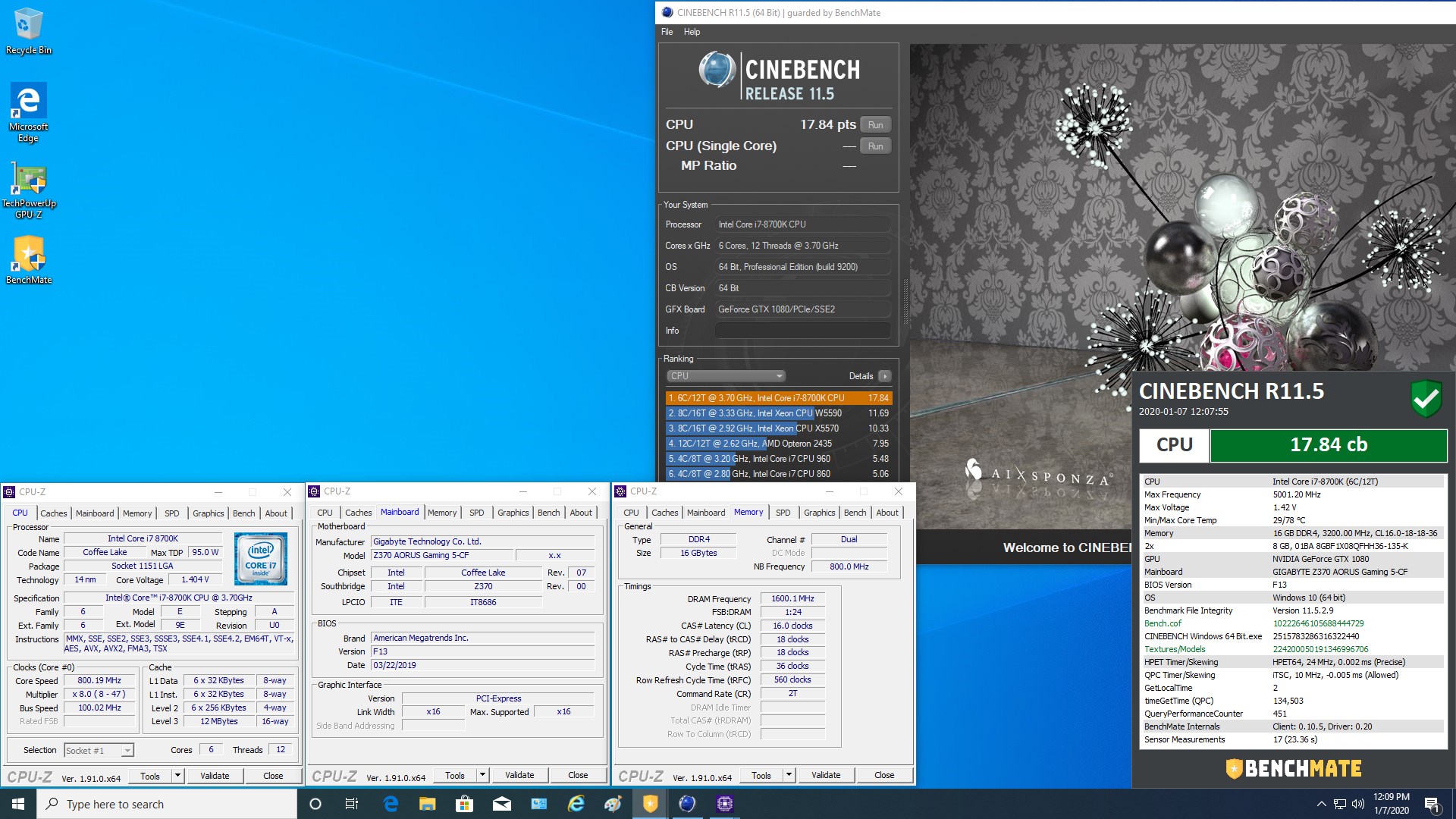Click DRAM Frequency value 1600.1 MHz
This screenshot has height=819, width=1456.
[x=792, y=598]
